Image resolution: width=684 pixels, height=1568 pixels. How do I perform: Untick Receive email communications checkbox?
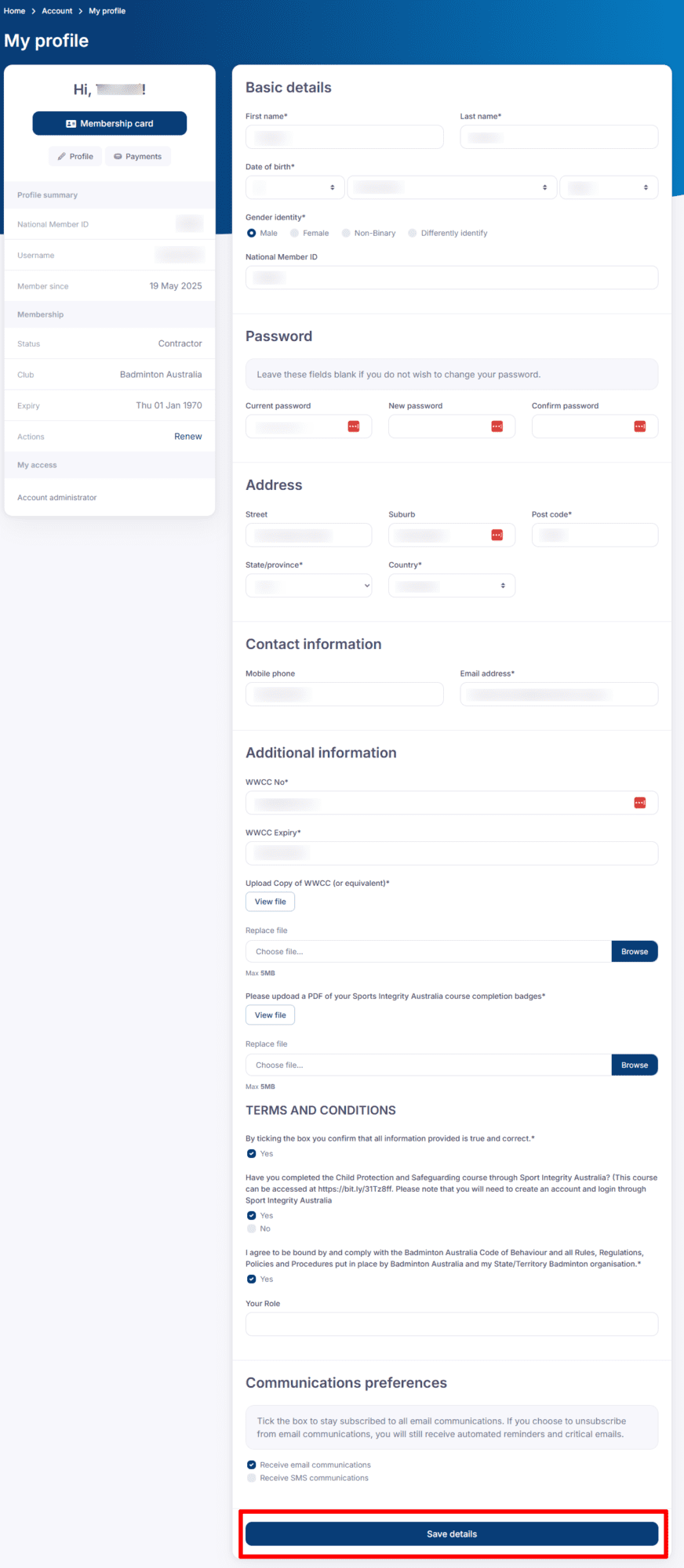[252, 1465]
